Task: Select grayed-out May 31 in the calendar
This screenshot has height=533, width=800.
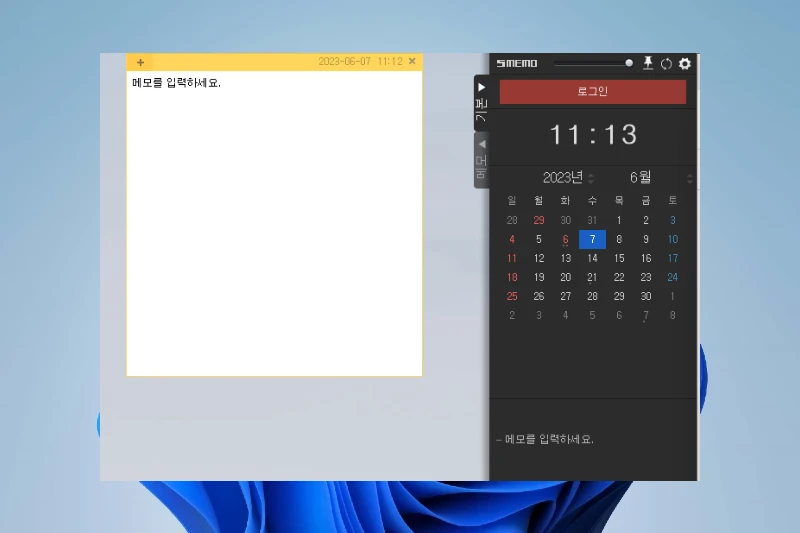Action: coord(592,220)
